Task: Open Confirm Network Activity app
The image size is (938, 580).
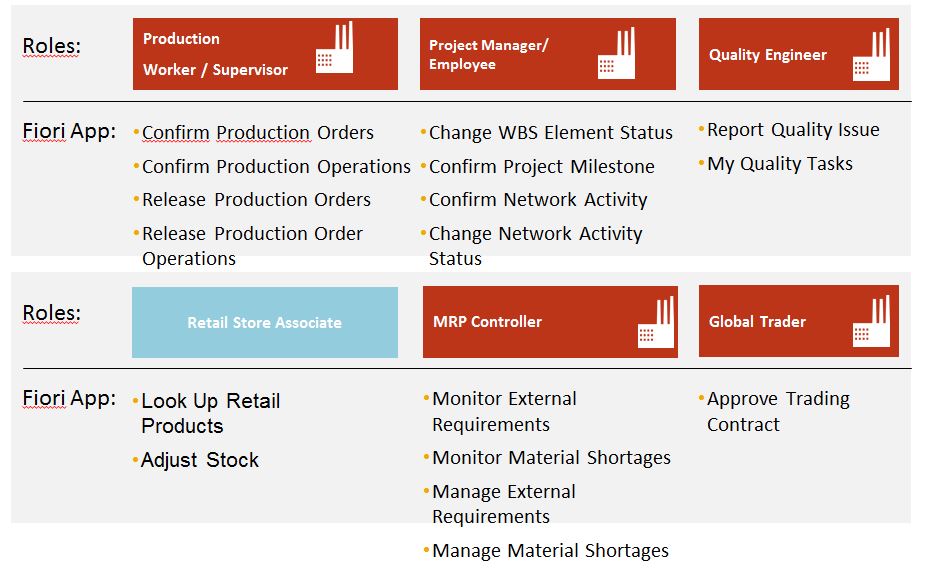Action: click(538, 199)
